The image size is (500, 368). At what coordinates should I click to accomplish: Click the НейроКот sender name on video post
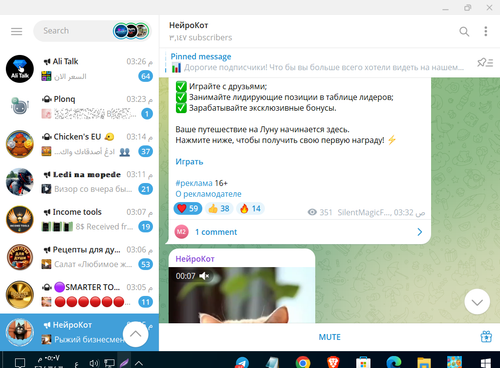click(195, 259)
